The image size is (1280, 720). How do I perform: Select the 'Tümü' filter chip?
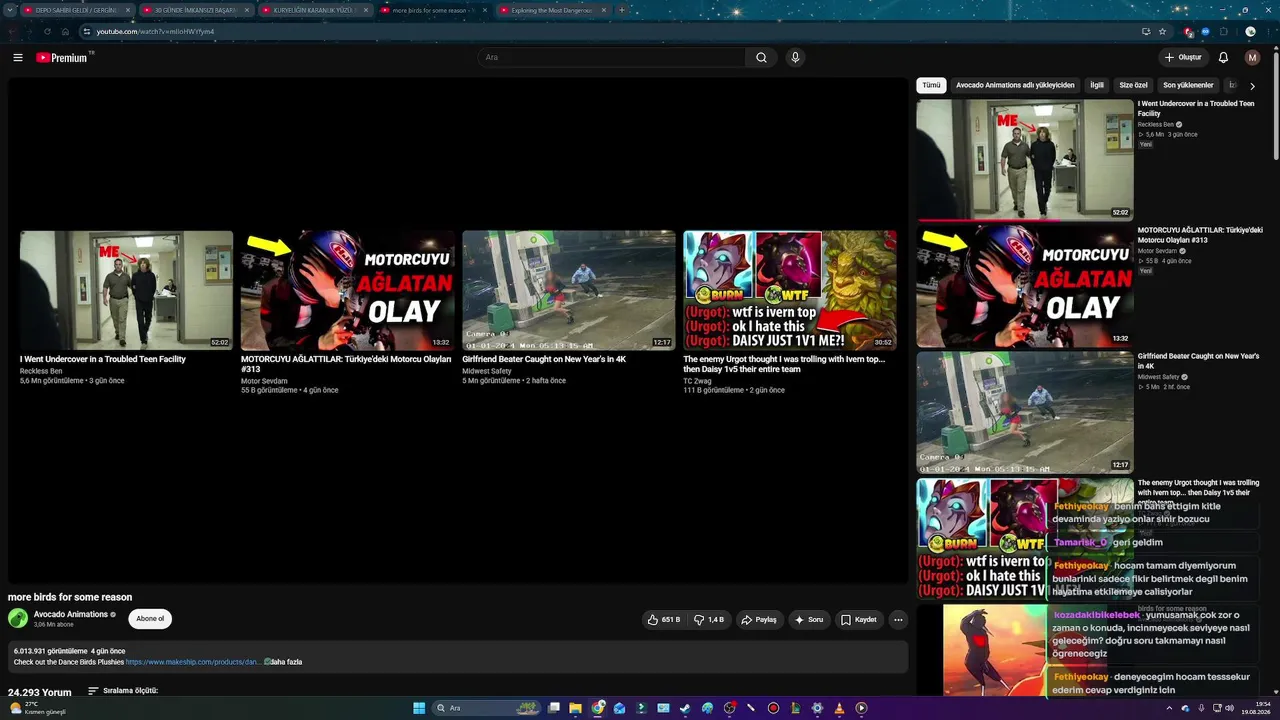[x=931, y=86]
